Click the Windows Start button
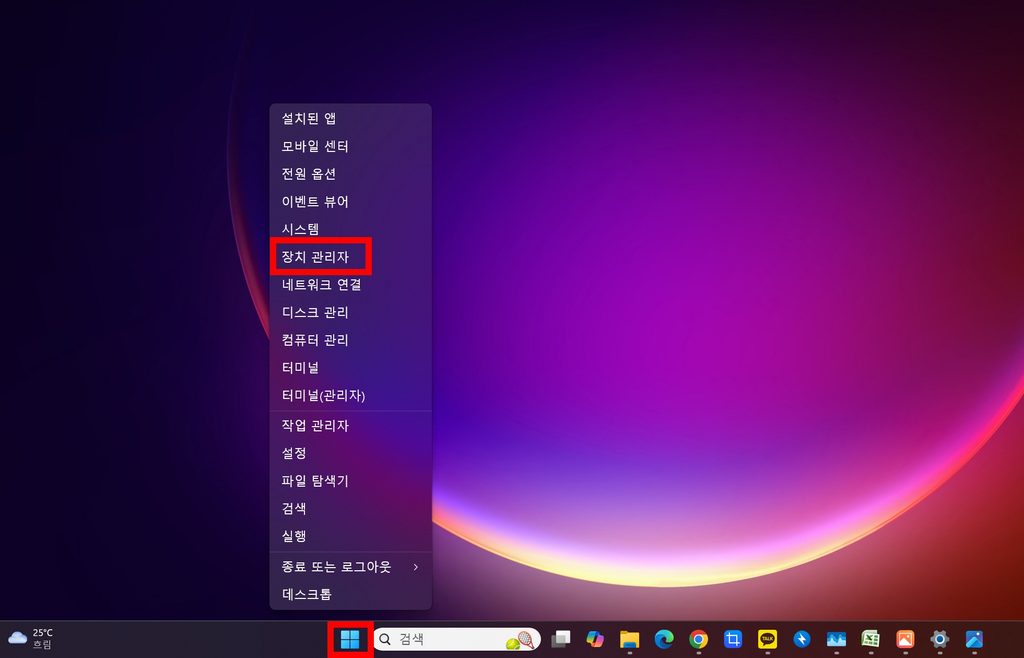The image size is (1024, 658). (x=350, y=639)
